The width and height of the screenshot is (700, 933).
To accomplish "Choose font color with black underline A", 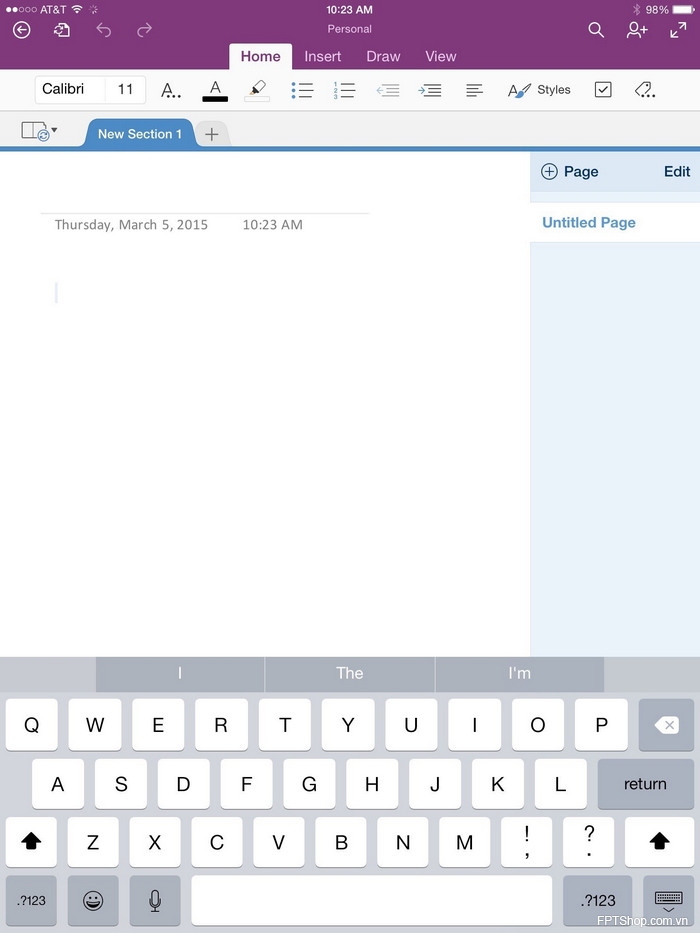I will coord(215,90).
